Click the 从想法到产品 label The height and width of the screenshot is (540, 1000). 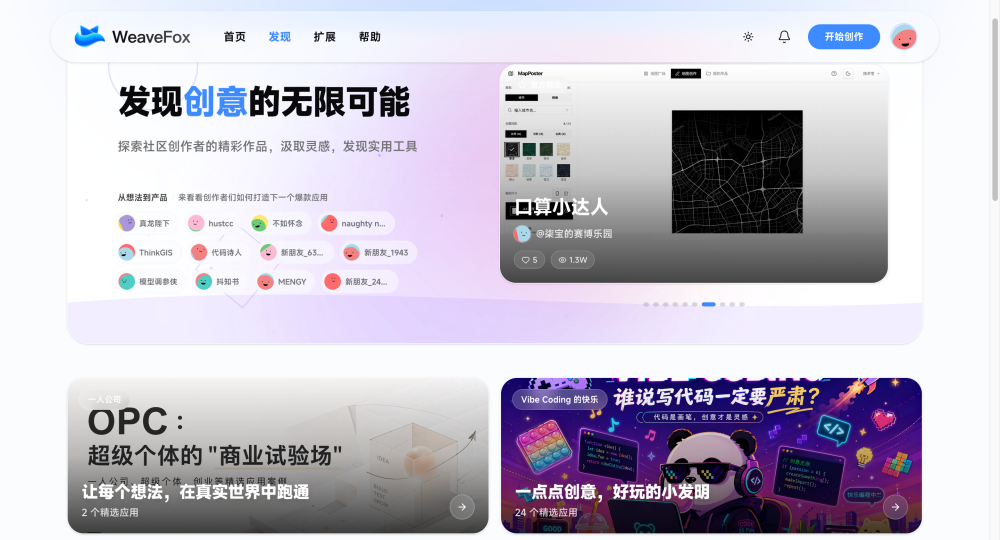[142, 198]
